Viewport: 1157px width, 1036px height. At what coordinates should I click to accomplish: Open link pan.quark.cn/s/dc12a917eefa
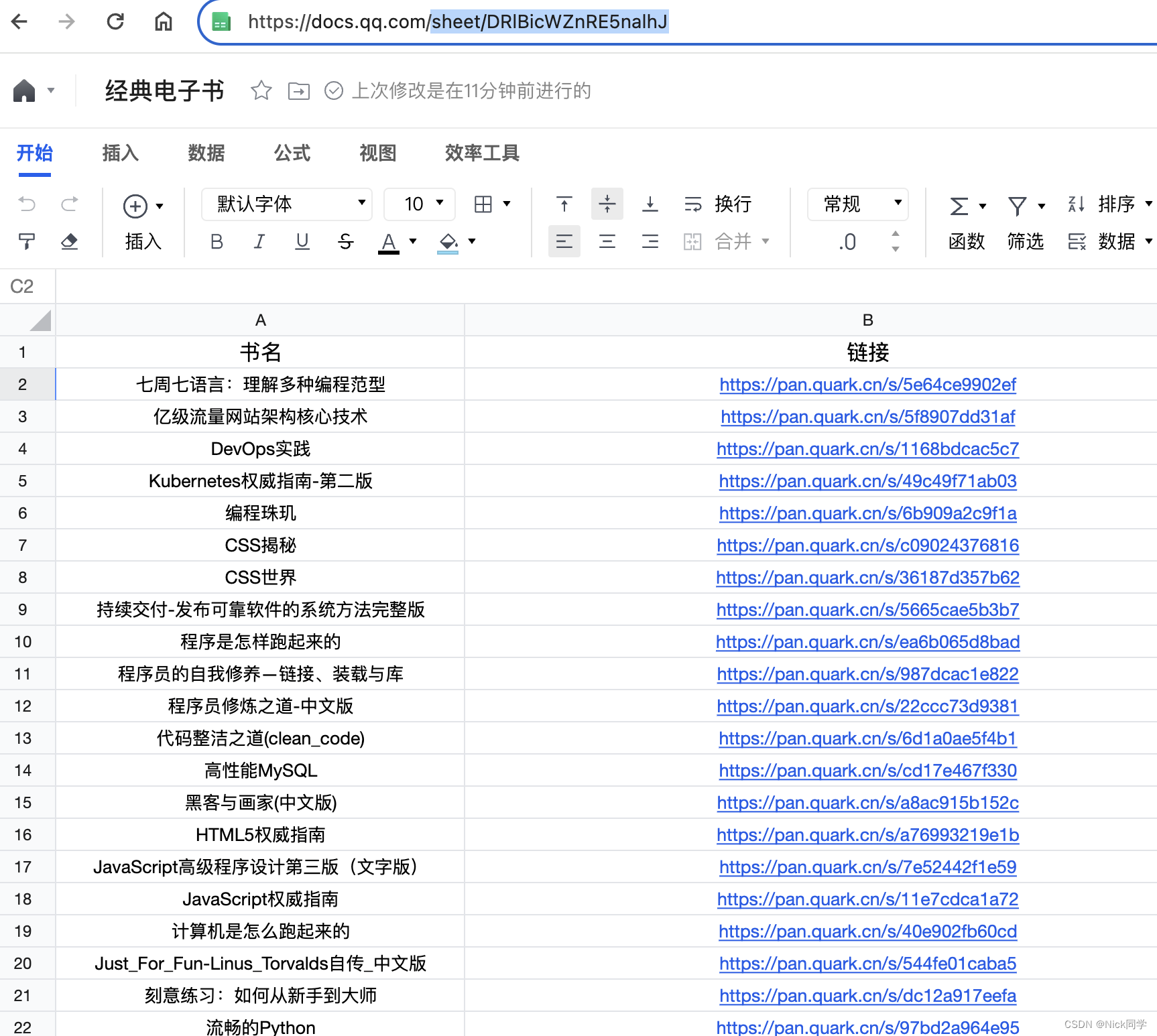[867, 996]
